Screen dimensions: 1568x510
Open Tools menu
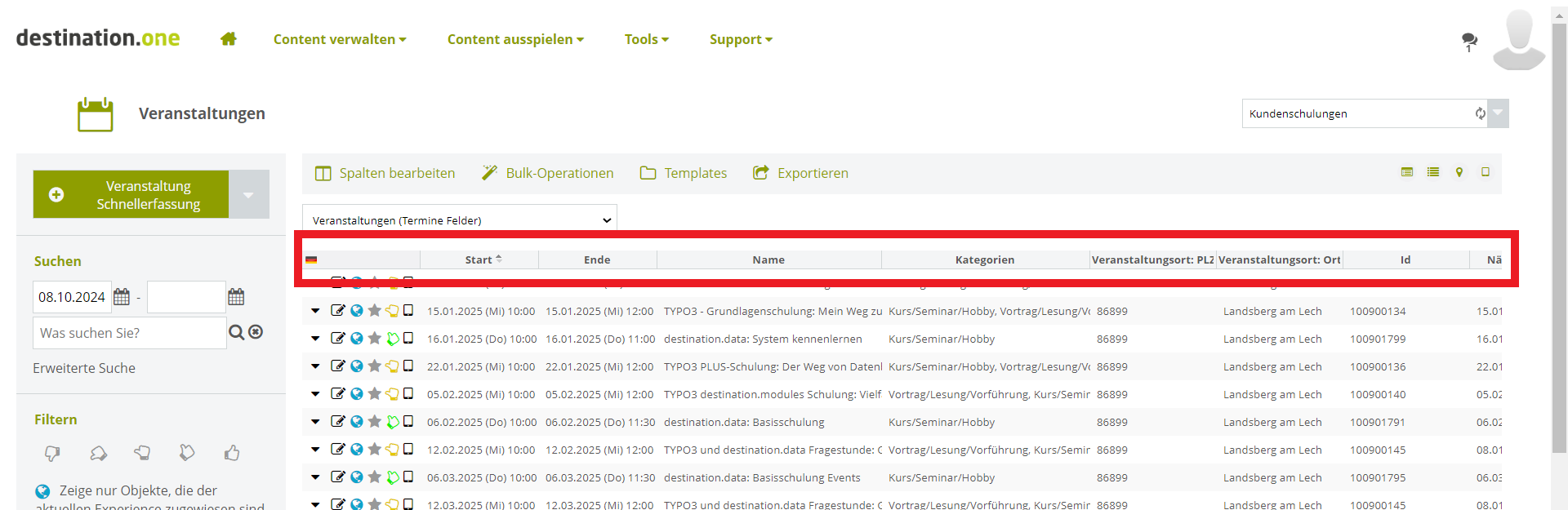pos(647,39)
